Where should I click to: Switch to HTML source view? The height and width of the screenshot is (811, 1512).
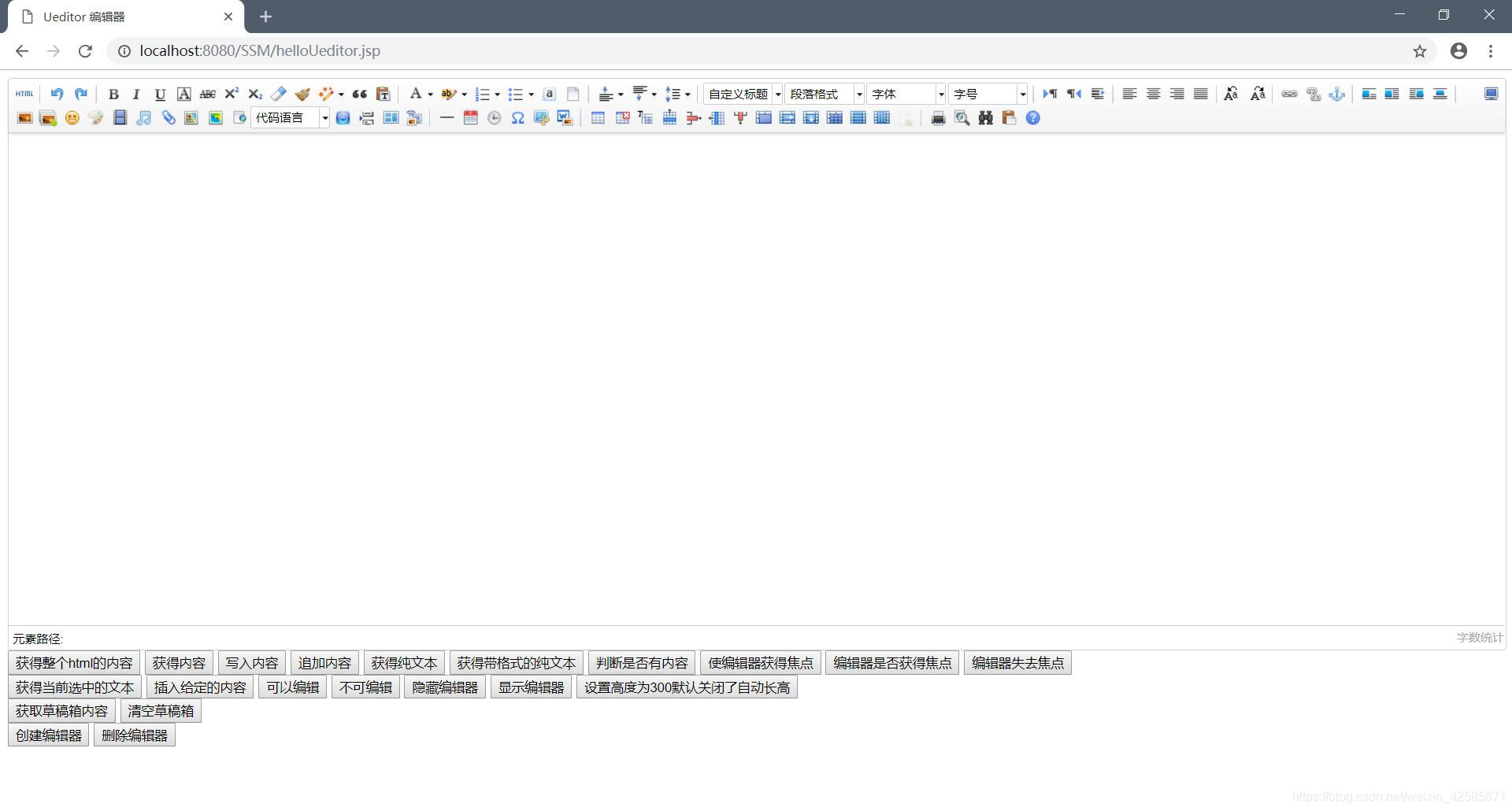24,94
